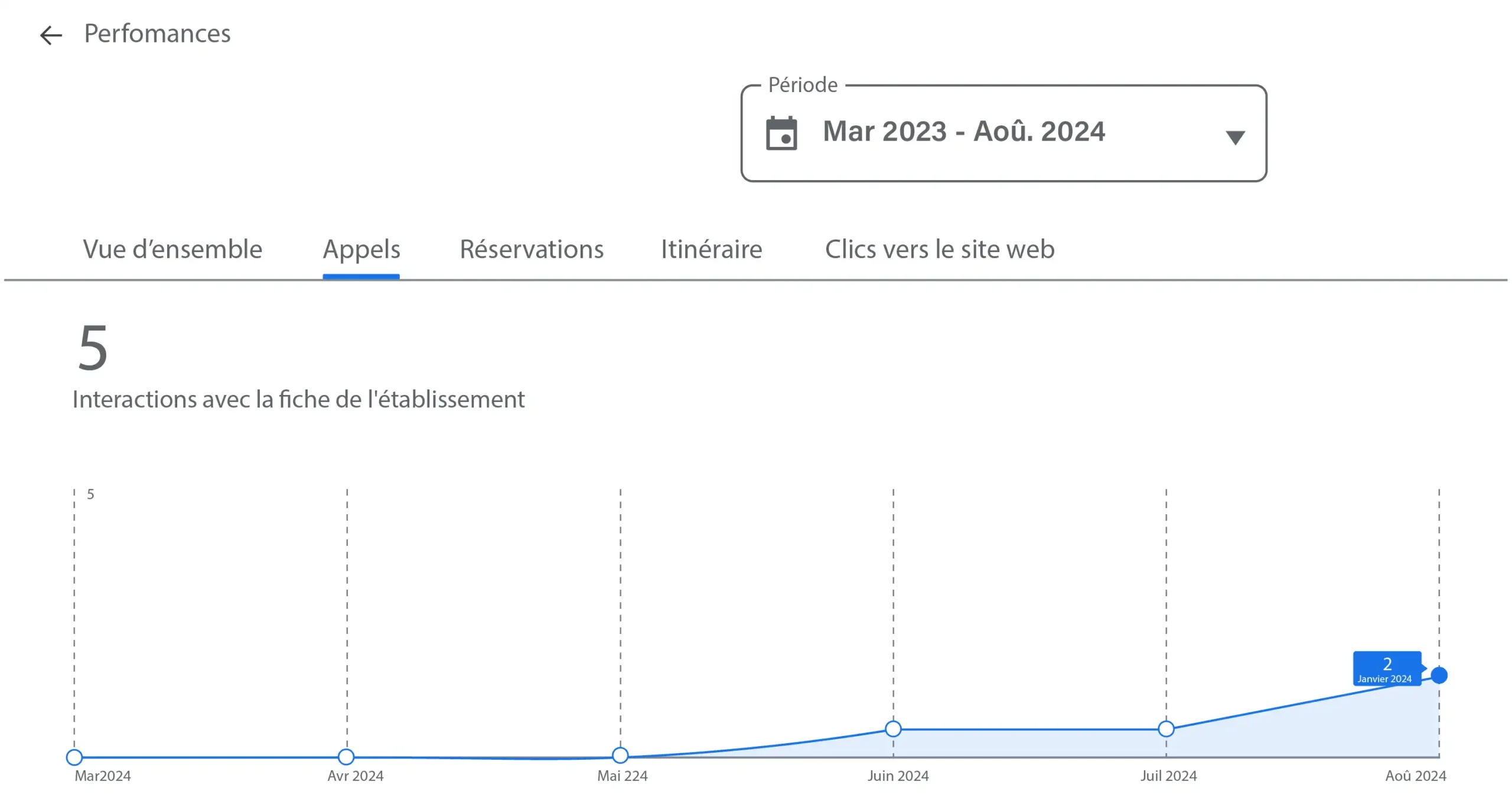Click the calendar icon in Période
This screenshot has height=804, width=1512.
(x=781, y=133)
